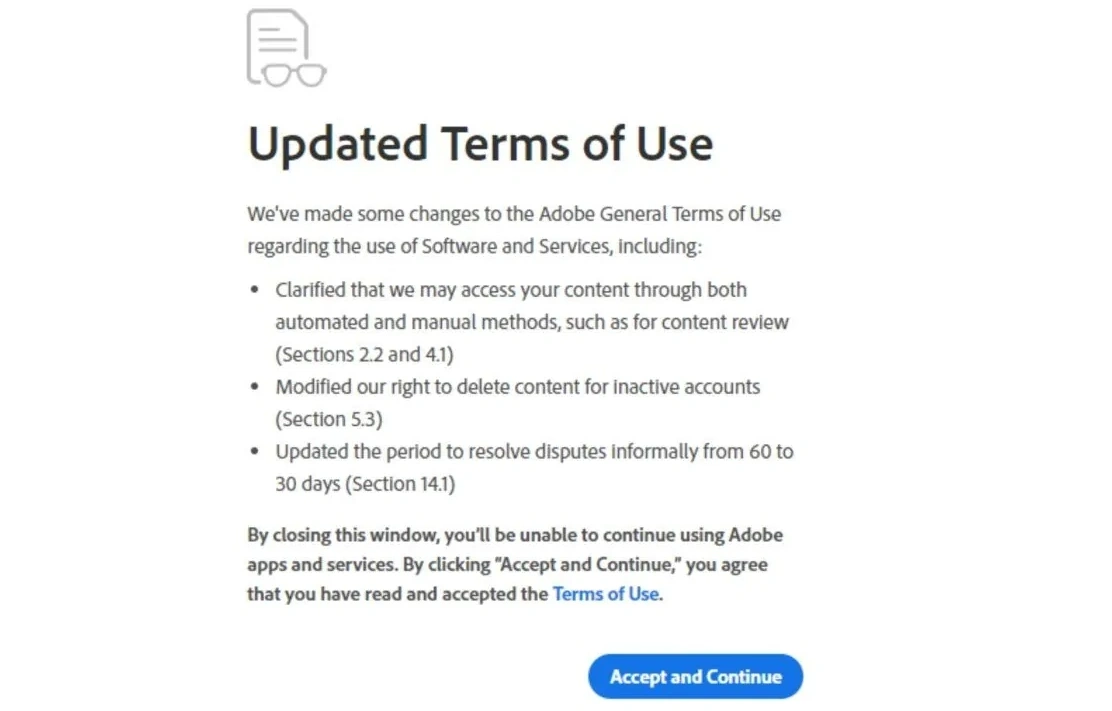Click the bullet dot before "Modified"
The image size is (1112, 711).
point(254,388)
